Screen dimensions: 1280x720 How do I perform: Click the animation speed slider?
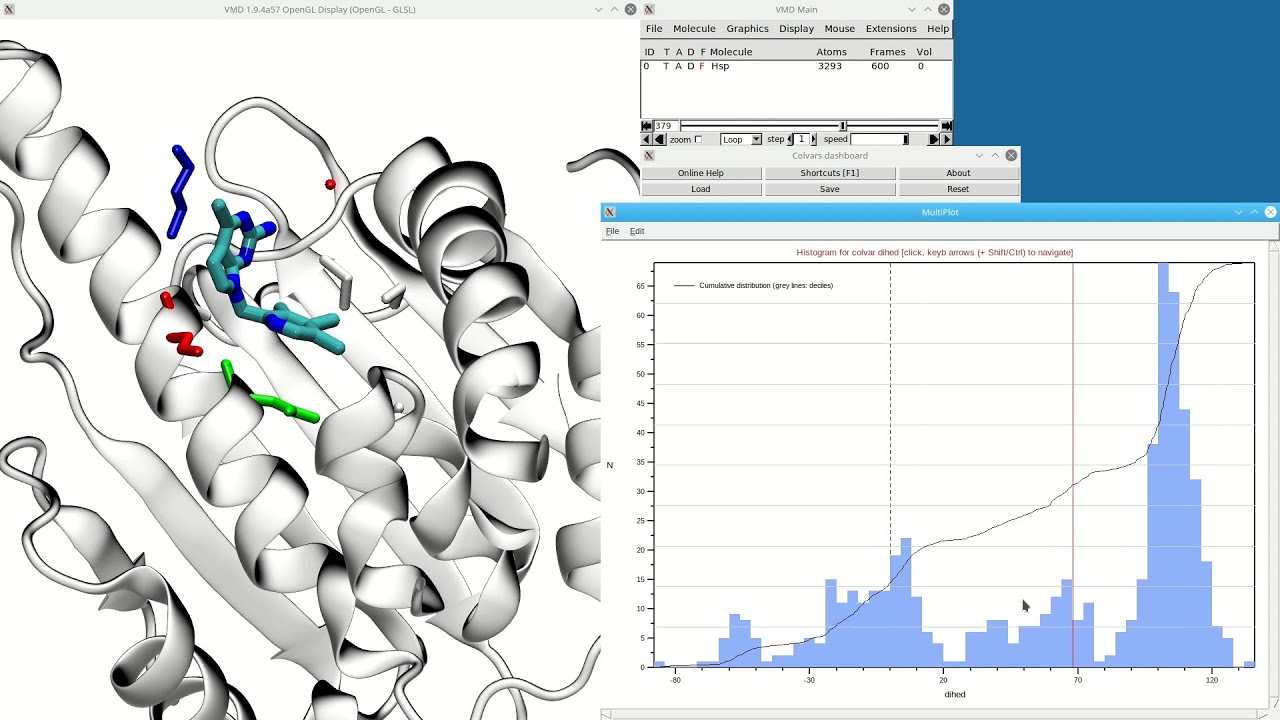click(880, 139)
